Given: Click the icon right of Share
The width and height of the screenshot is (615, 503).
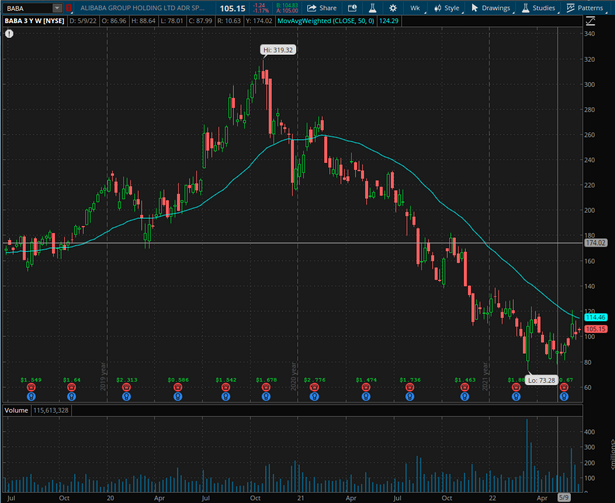Looking at the screenshot, I should [352, 8].
